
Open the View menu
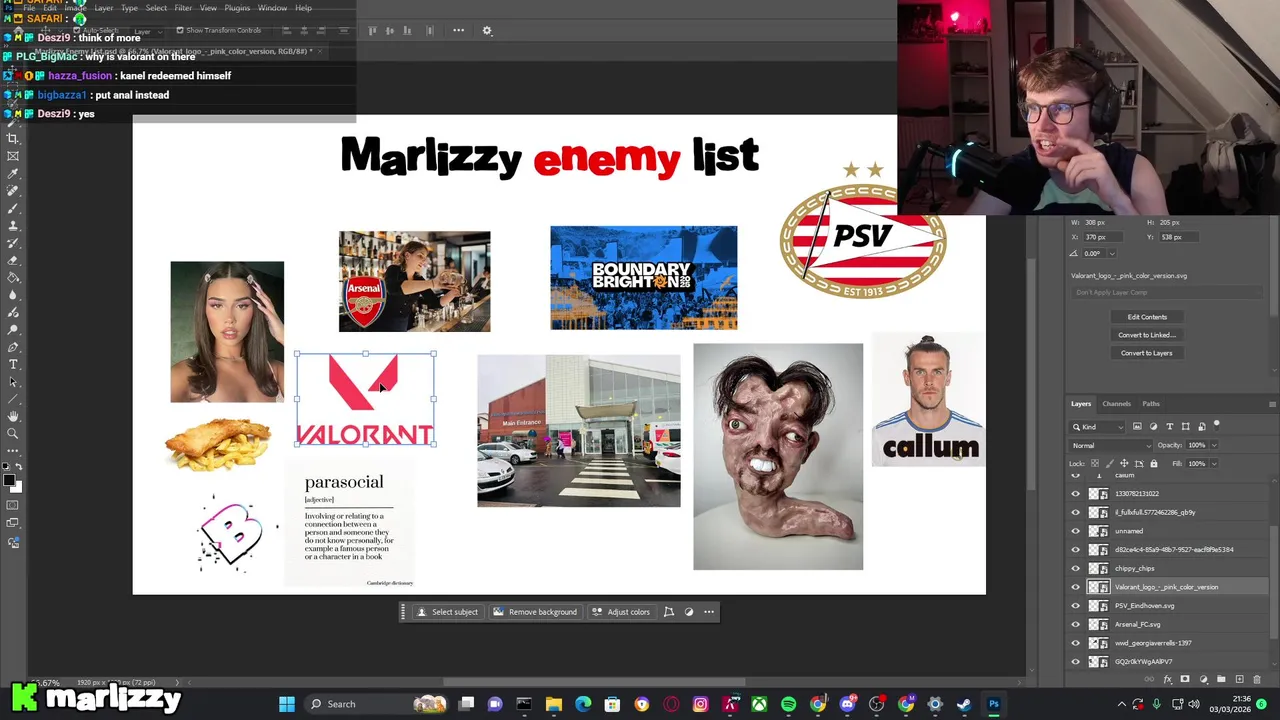coord(208,8)
